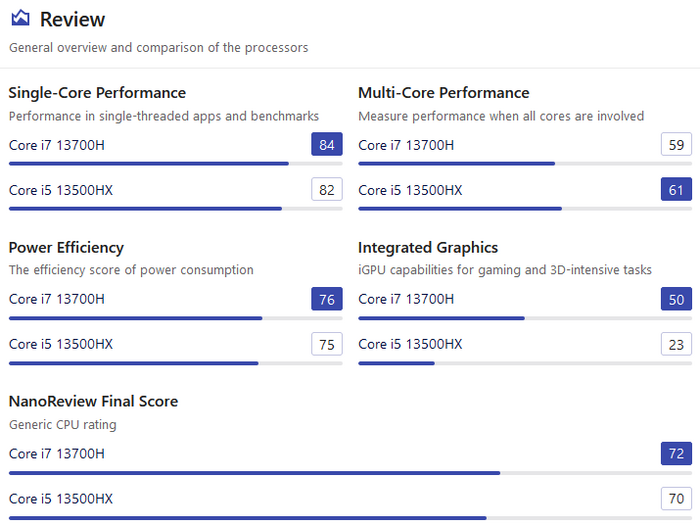
Task: Select the final score 72 badge
Action: point(676,453)
